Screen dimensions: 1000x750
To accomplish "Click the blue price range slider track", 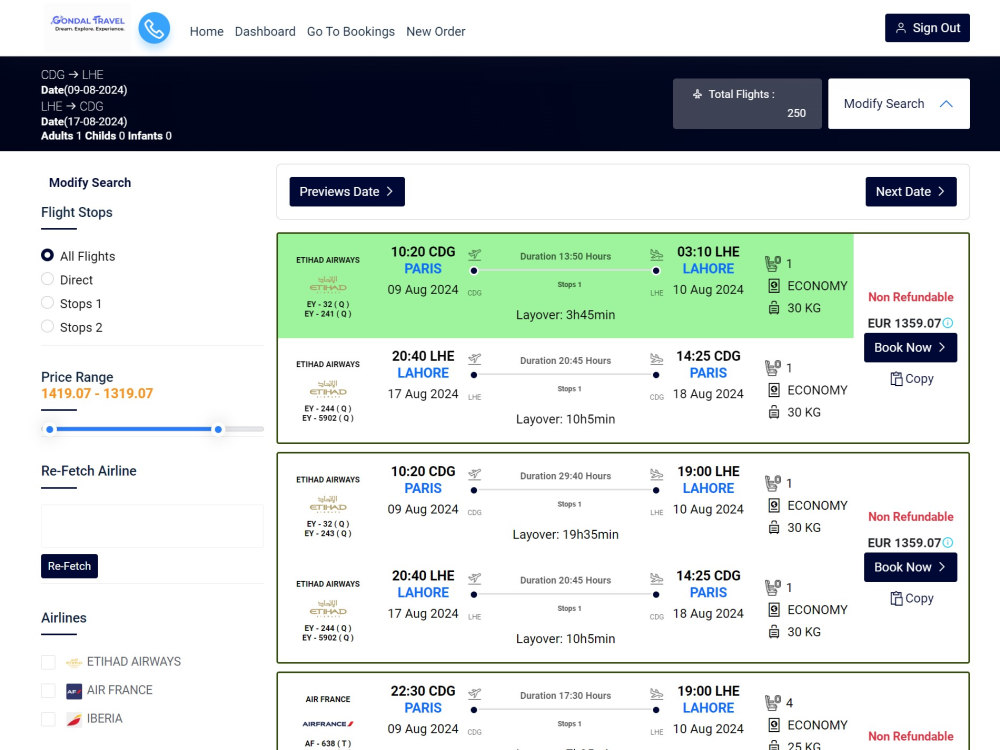I will tap(134, 429).
